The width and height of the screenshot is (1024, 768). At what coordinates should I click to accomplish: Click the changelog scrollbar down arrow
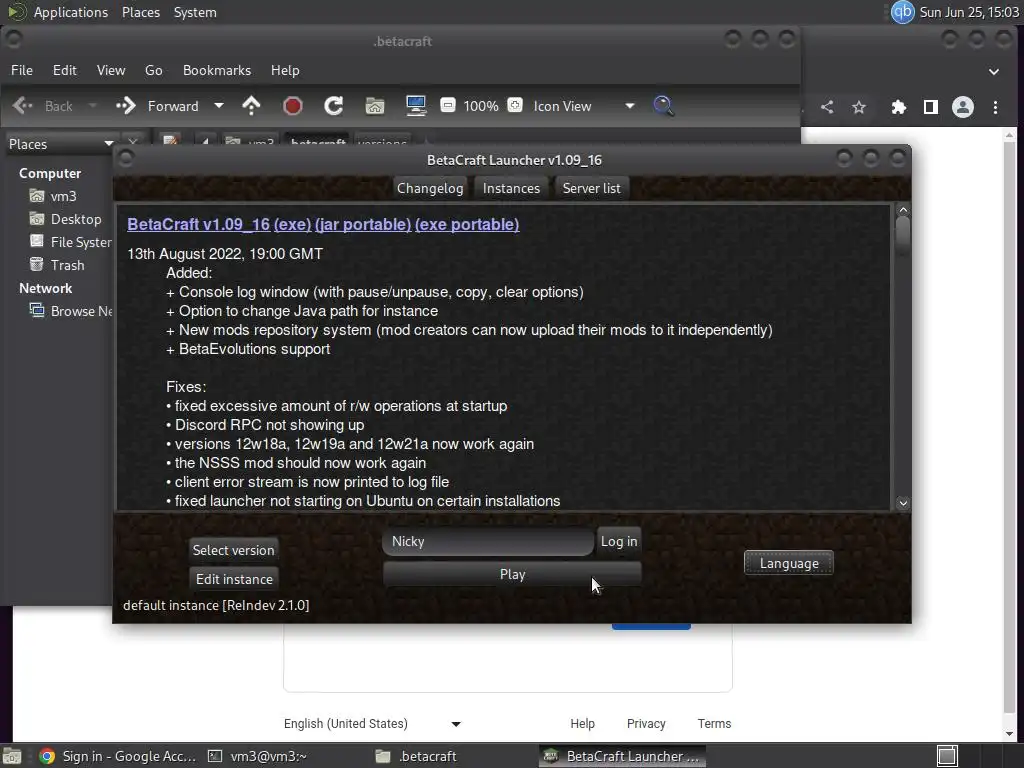coord(903,503)
